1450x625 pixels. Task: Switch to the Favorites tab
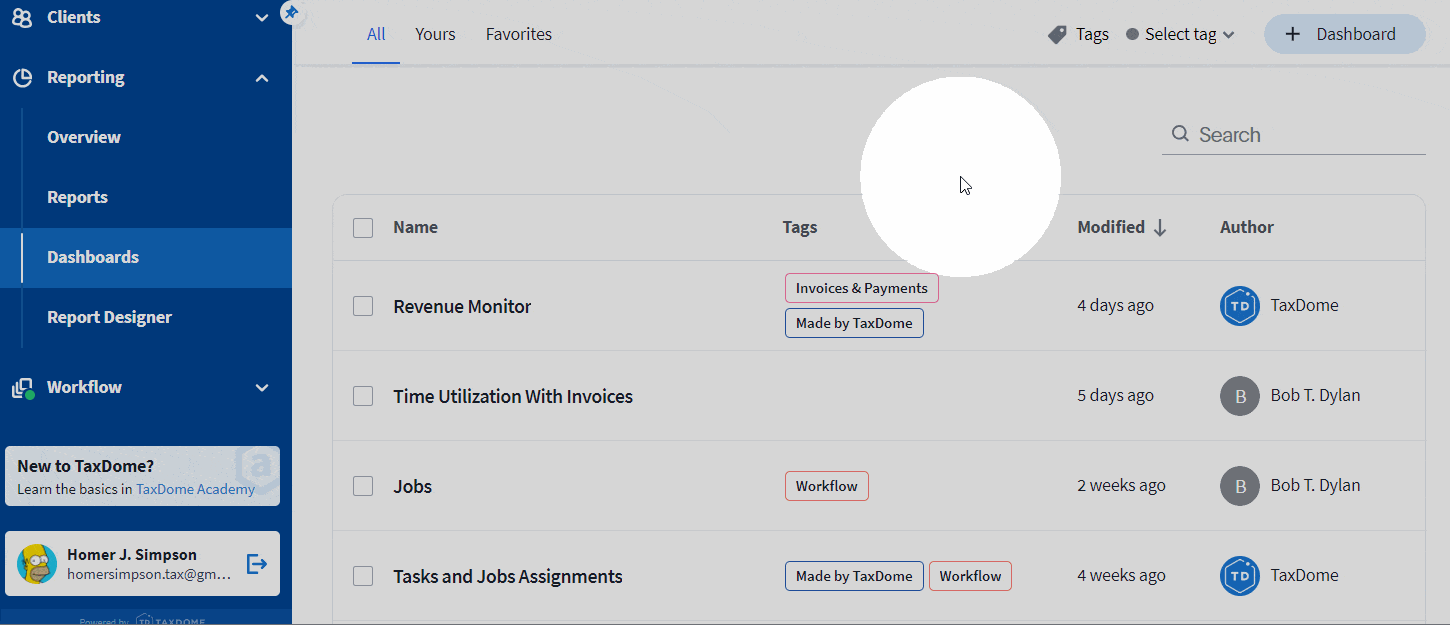tap(518, 34)
